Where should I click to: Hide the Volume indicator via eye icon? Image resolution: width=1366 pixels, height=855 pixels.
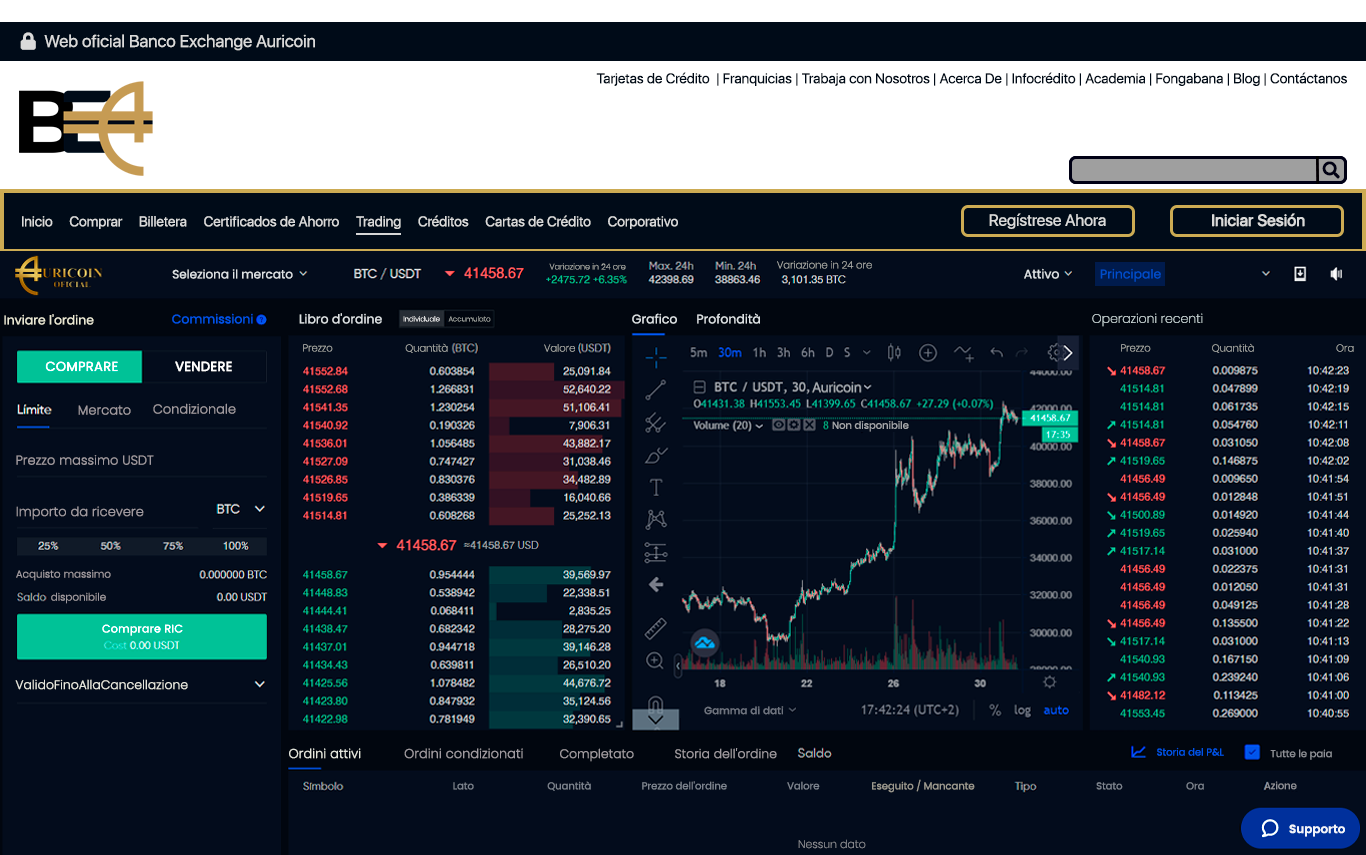[778, 425]
